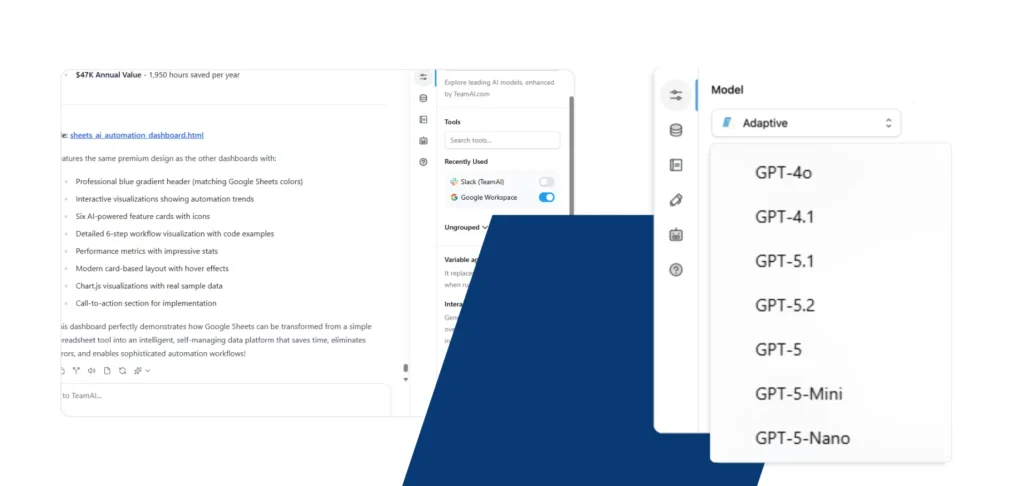Click panel layout icon in small chat window
Viewport: 1024px width, 486px height.
pos(423,120)
